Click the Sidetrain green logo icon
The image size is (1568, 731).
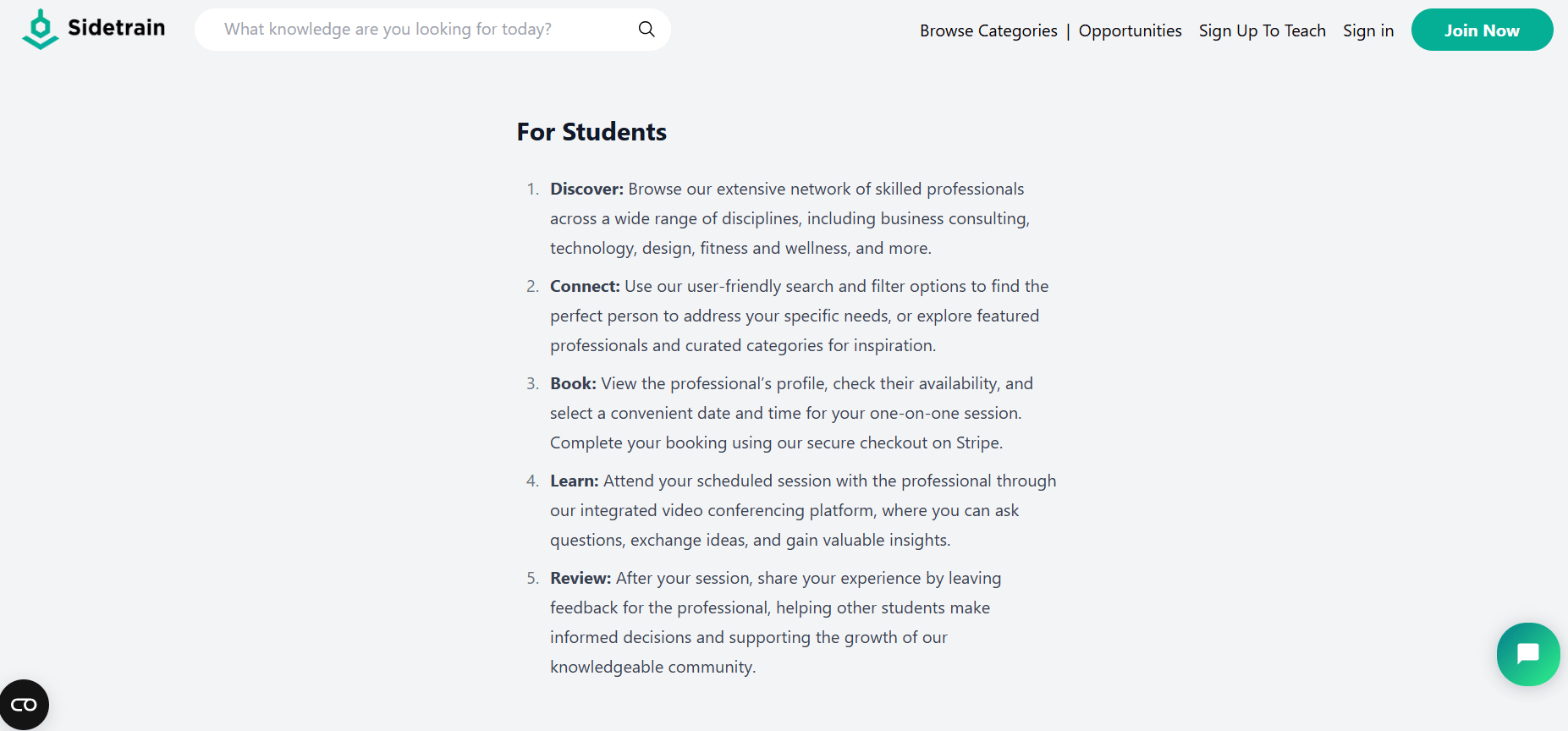point(40,30)
